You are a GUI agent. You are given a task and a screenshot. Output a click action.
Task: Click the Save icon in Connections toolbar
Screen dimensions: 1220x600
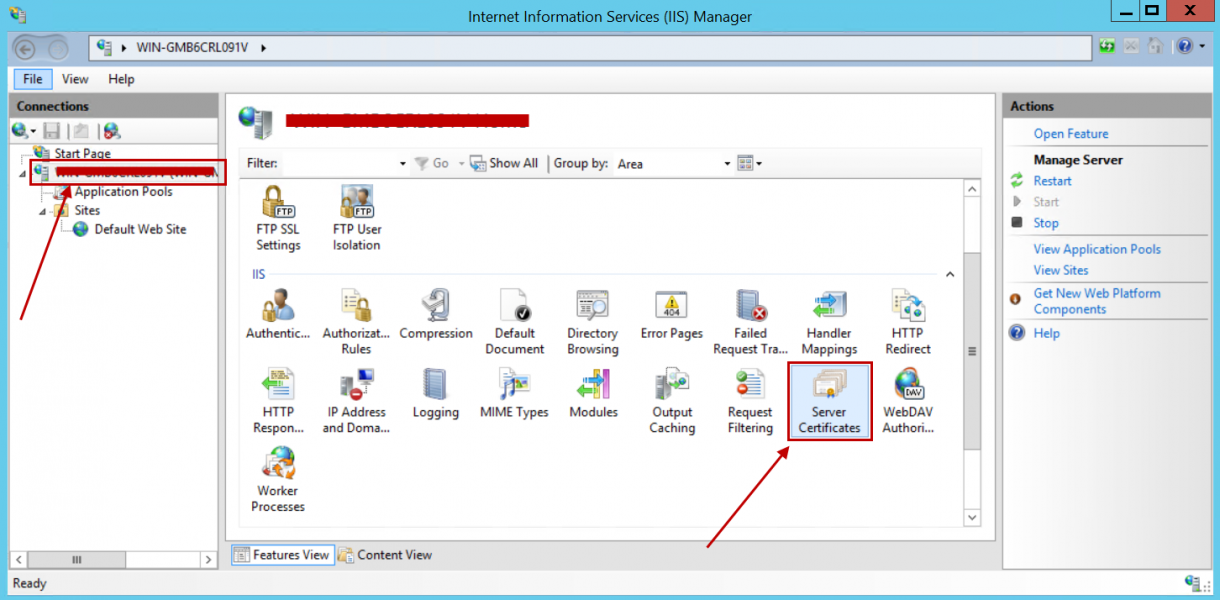(x=52, y=131)
